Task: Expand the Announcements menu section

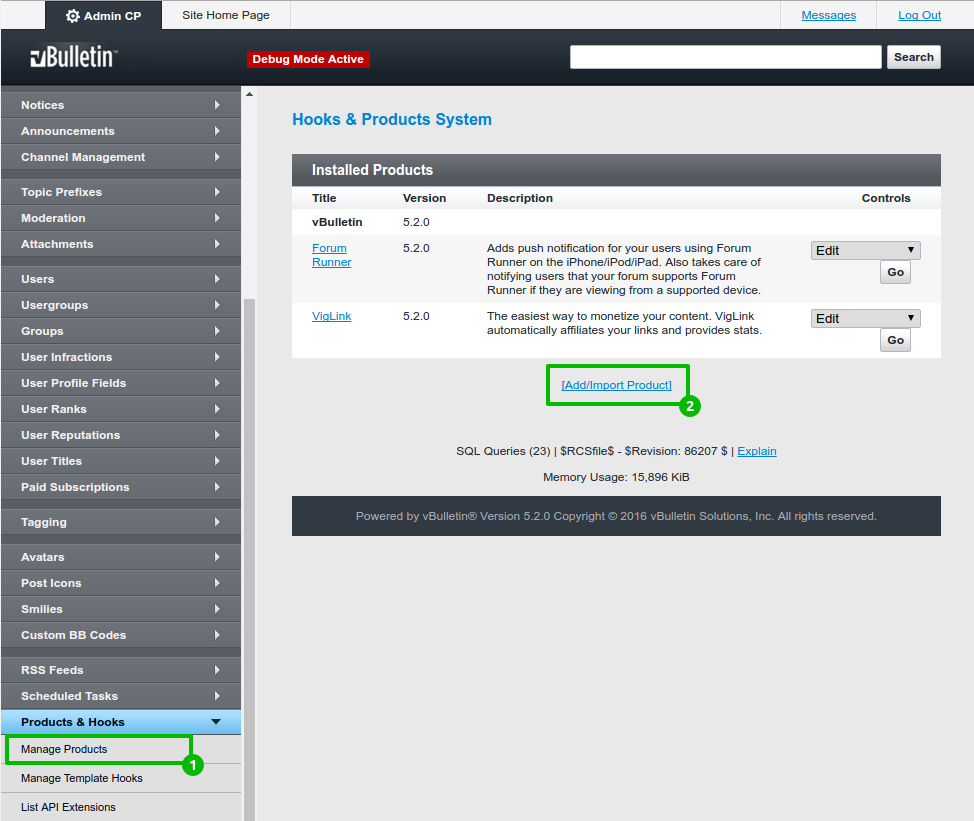Action: coord(121,131)
